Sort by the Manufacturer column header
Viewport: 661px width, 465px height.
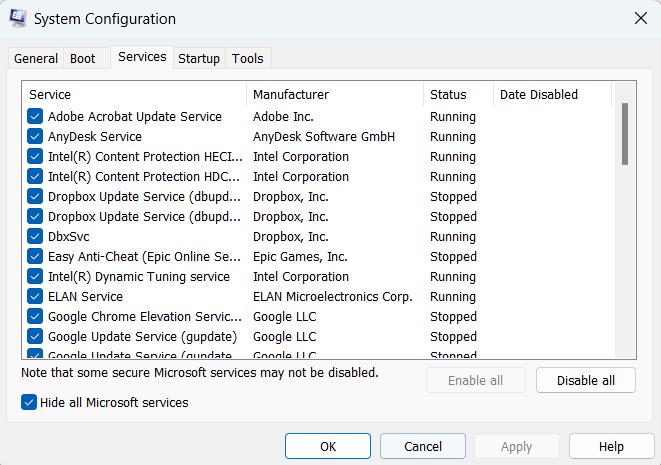[335, 94]
